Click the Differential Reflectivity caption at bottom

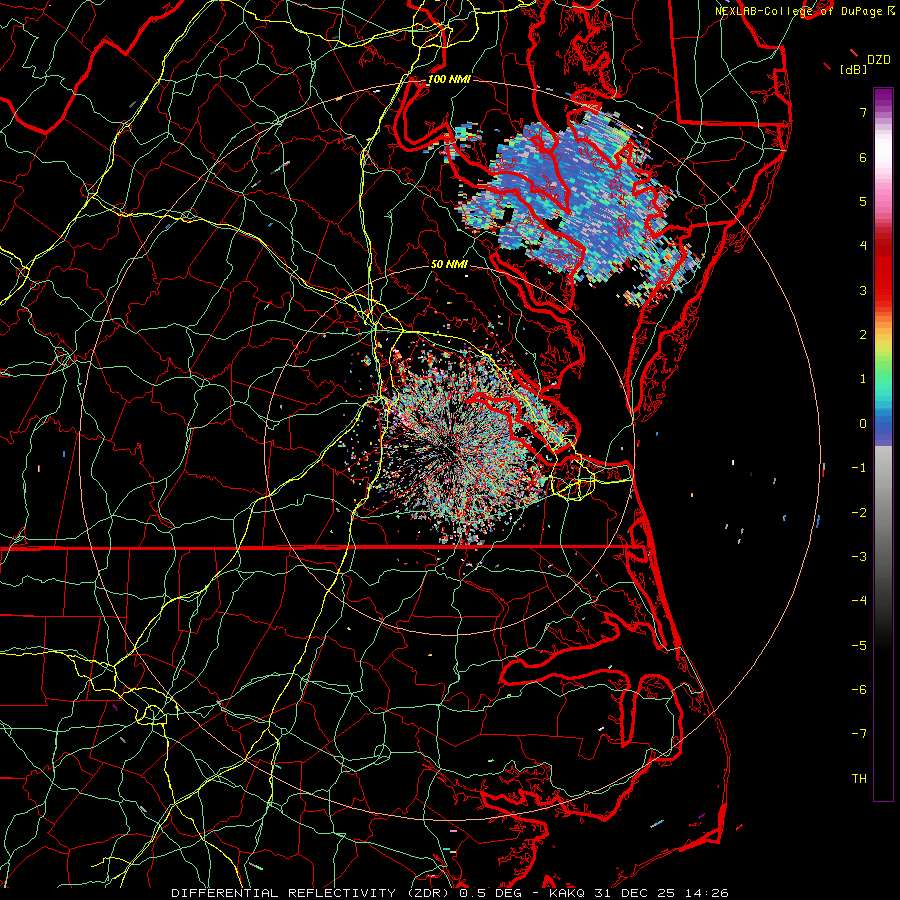pyautogui.click(x=449, y=893)
